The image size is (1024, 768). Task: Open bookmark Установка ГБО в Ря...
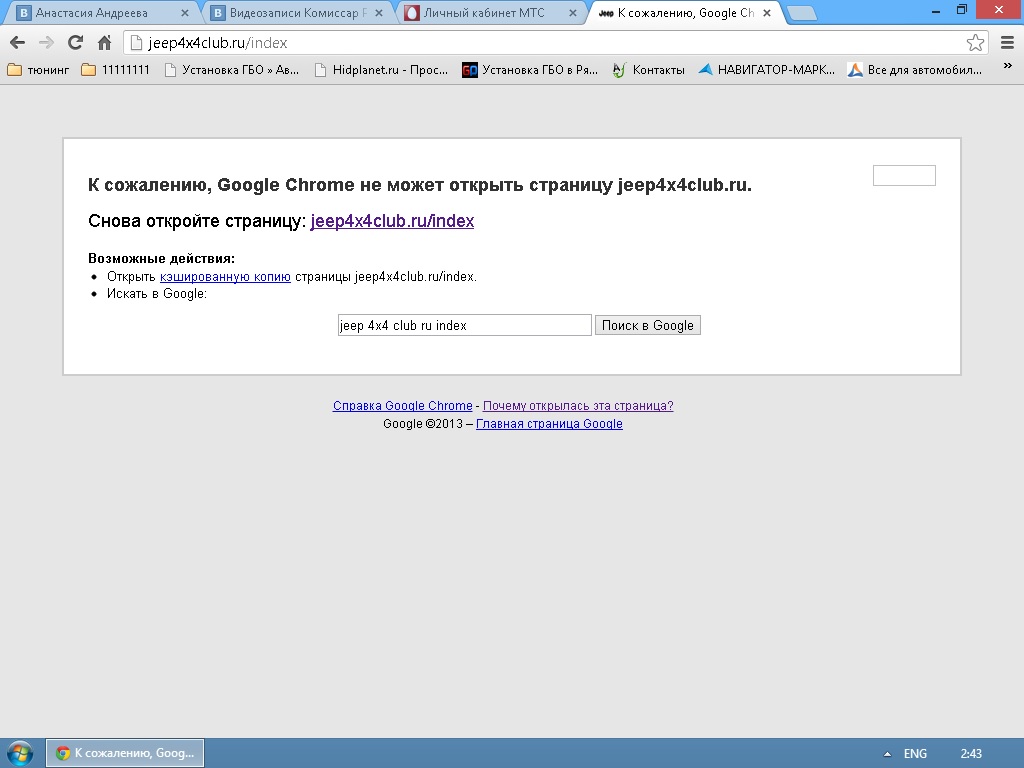point(530,70)
